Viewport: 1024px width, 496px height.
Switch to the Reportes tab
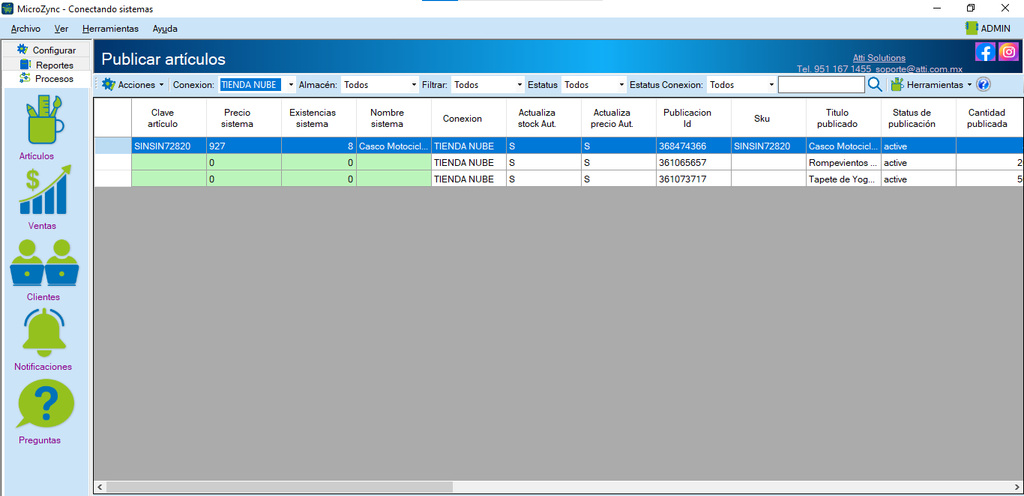pyautogui.click(x=46, y=65)
